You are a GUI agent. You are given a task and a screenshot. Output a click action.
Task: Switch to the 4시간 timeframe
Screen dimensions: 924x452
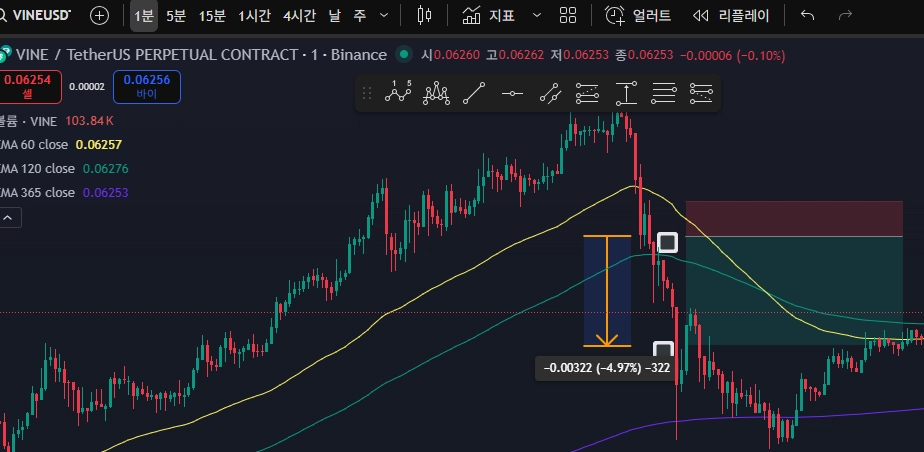pos(300,15)
